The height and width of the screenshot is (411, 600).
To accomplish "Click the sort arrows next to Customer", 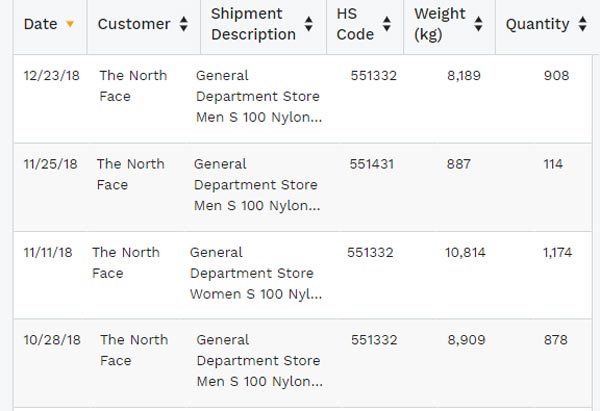I will pos(183,25).
